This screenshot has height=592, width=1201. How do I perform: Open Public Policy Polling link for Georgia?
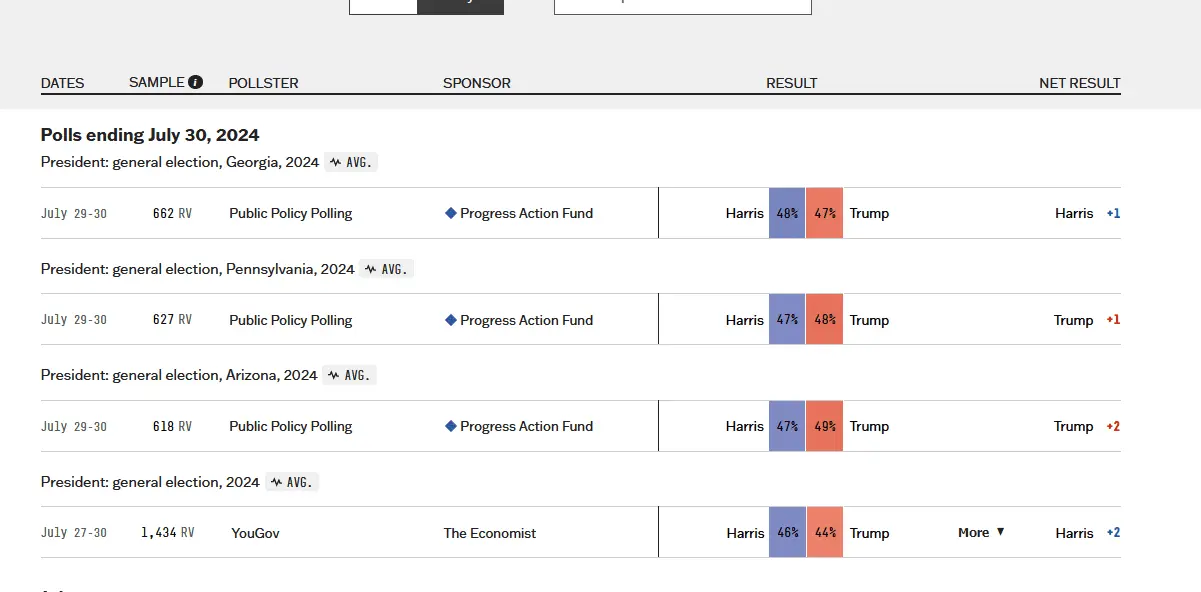coord(290,213)
